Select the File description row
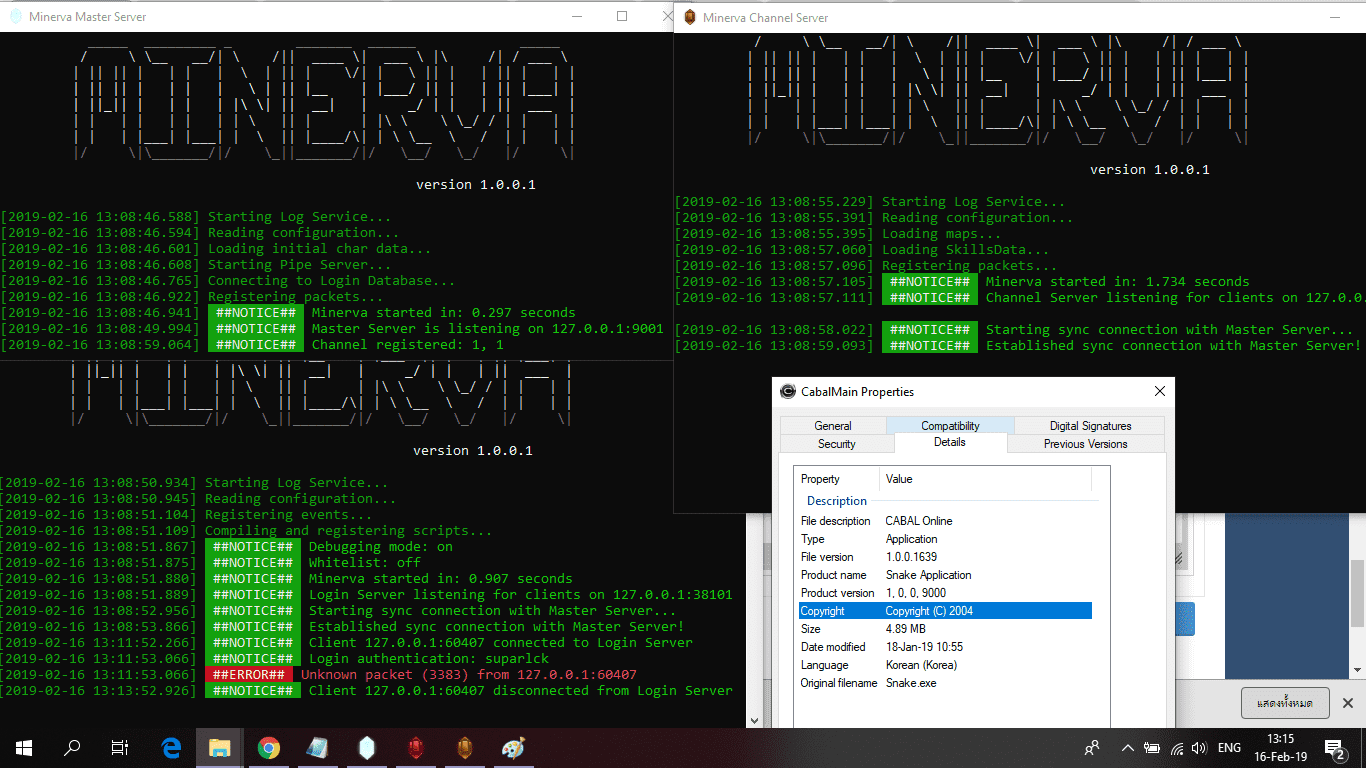1366x768 pixels. tap(945, 521)
